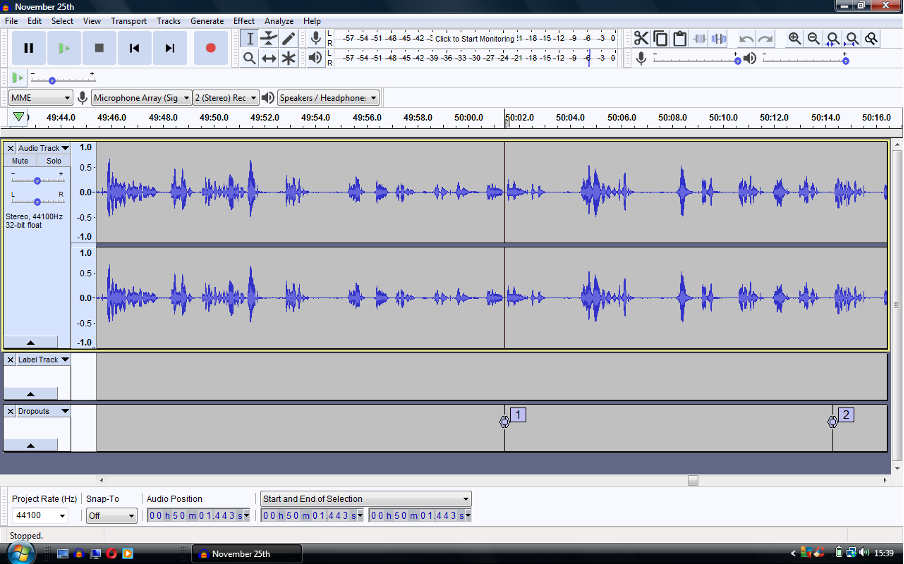Close the Label Track with X
The height and width of the screenshot is (564, 904).
click(x=10, y=359)
